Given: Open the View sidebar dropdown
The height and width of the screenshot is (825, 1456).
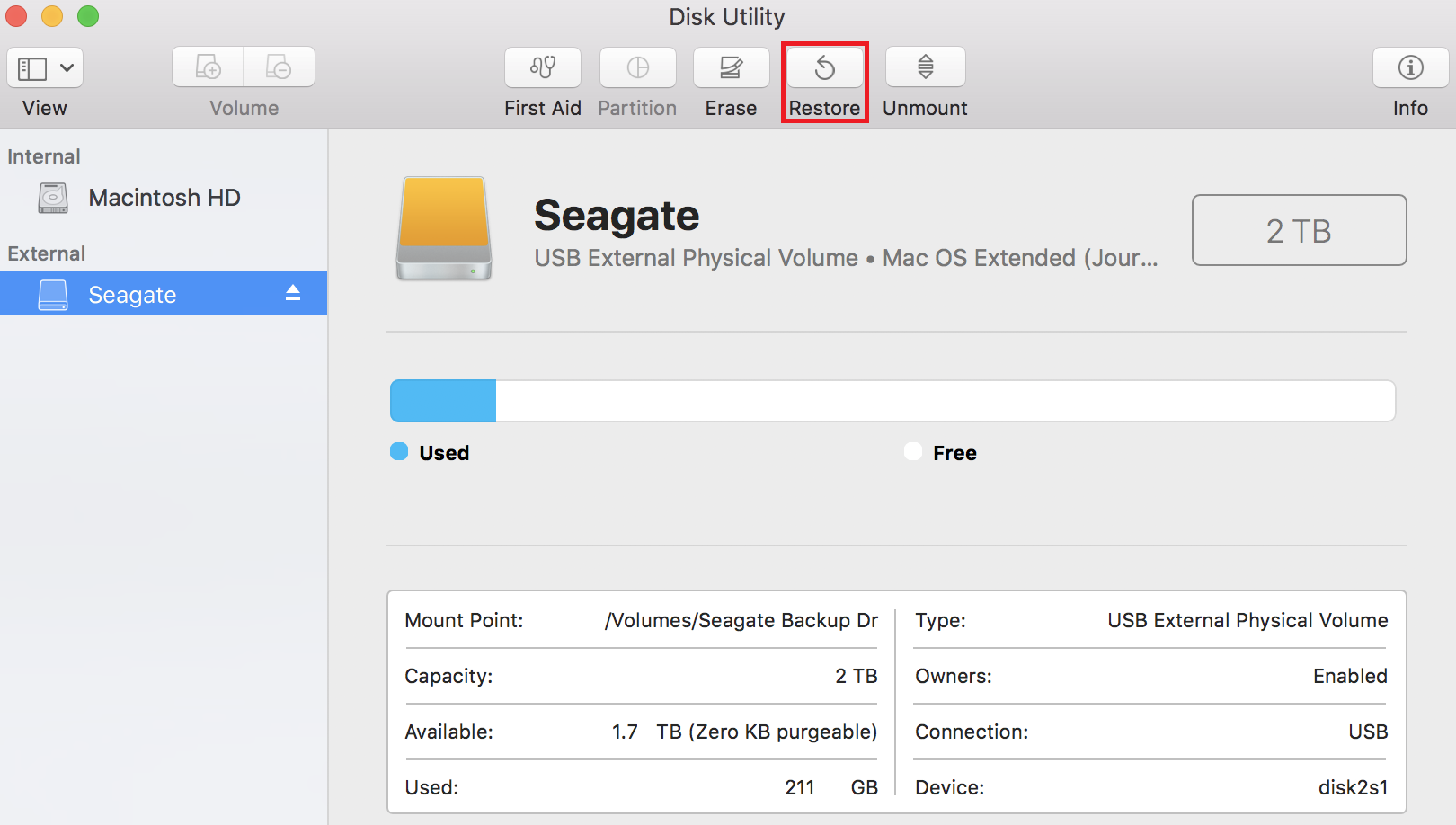Looking at the screenshot, I should (45, 67).
